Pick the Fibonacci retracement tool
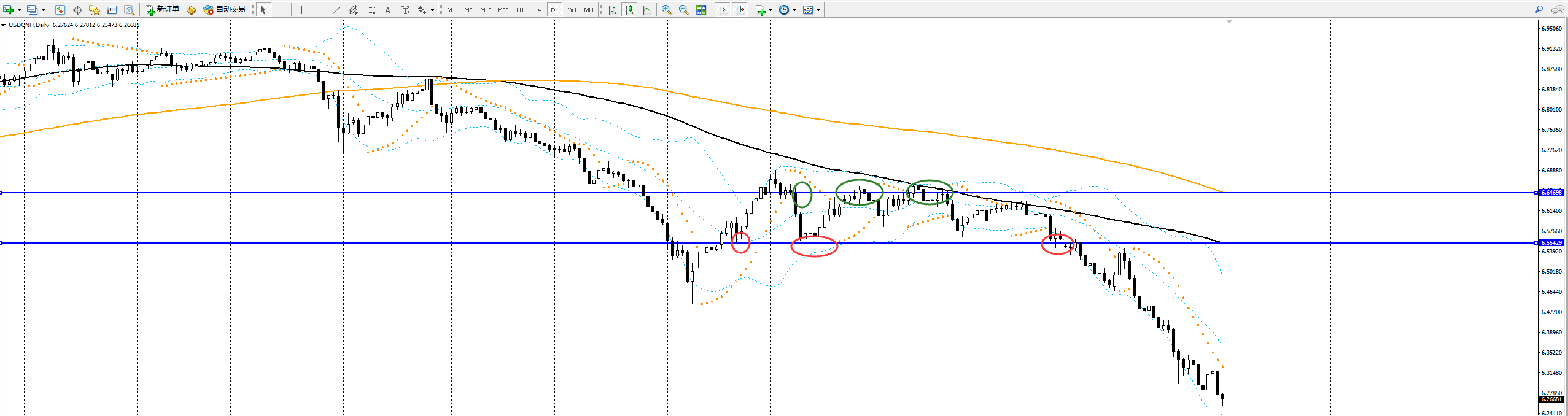The width and height of the screenshot is (1568, 416). [x=371, y=10]
